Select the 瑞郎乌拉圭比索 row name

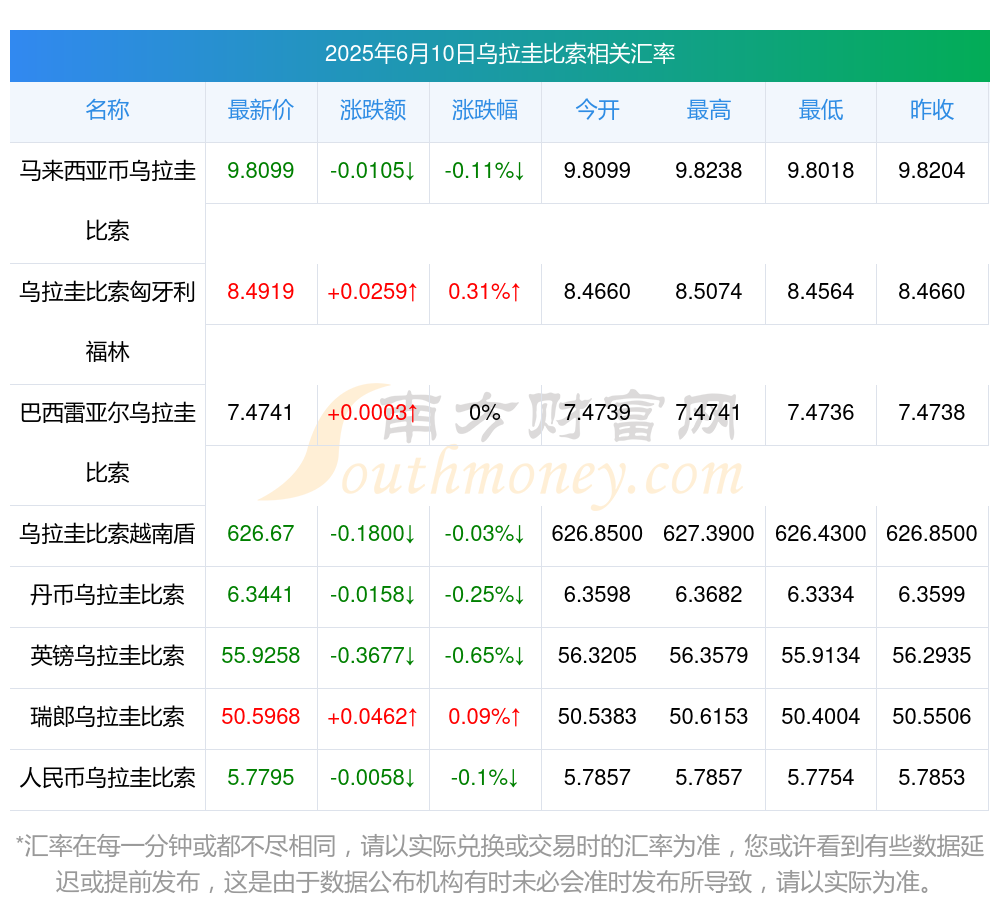click(x=107, y=717)
